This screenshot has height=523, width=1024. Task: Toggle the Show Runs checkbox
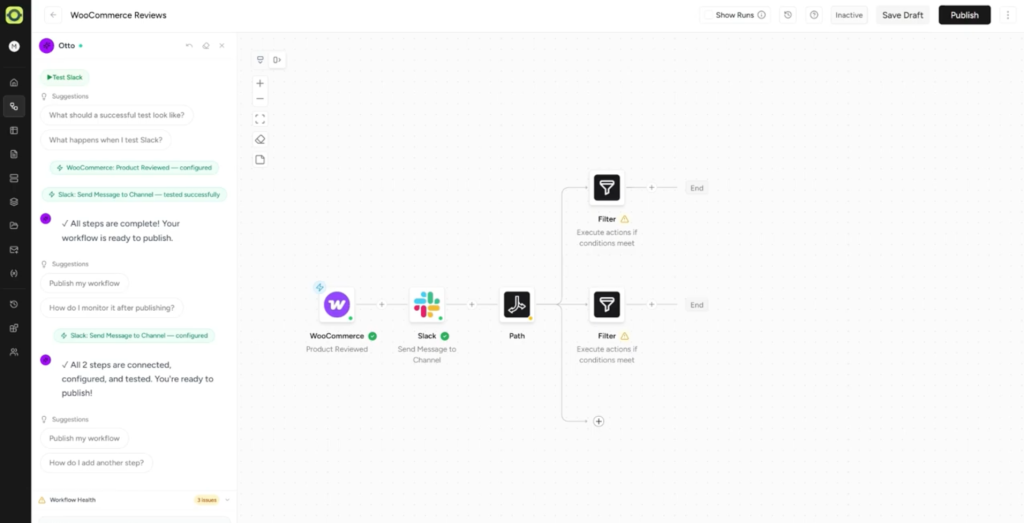[x=709, y=15]
